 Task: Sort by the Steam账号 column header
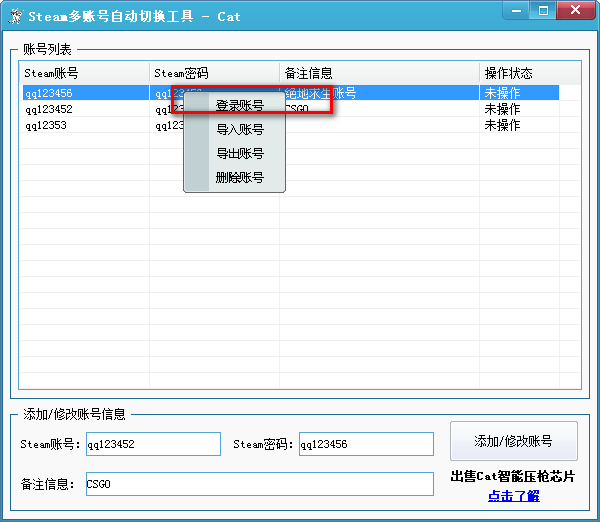click(x=85, y=73)
